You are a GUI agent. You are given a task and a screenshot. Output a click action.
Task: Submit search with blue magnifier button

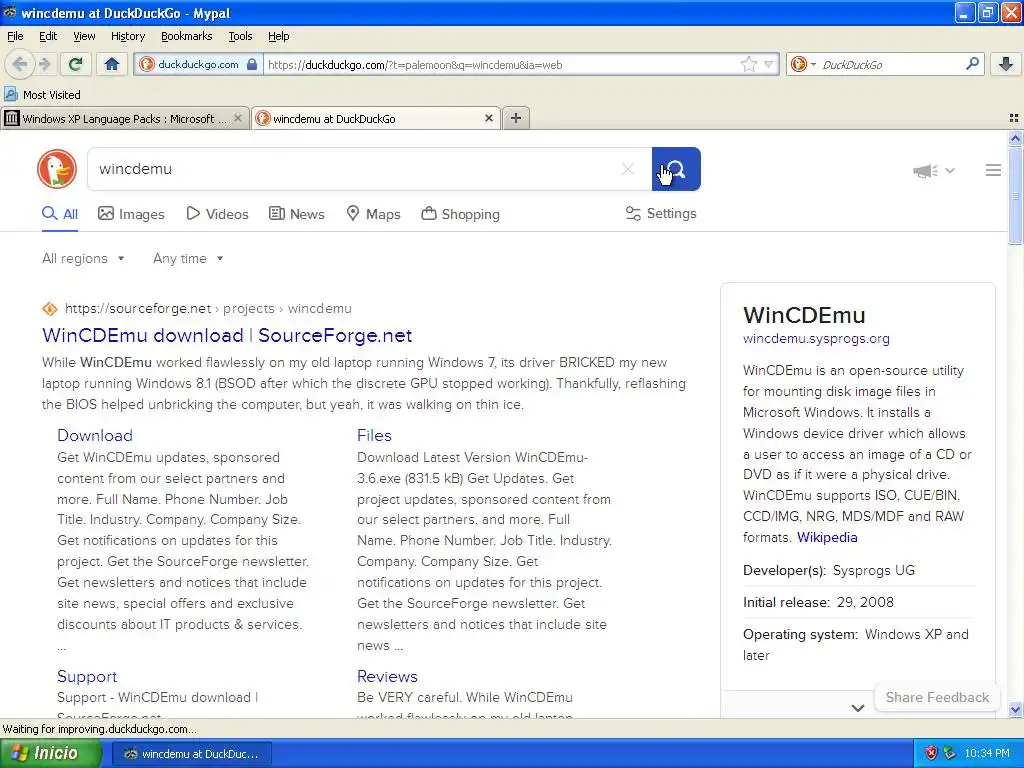676,169
